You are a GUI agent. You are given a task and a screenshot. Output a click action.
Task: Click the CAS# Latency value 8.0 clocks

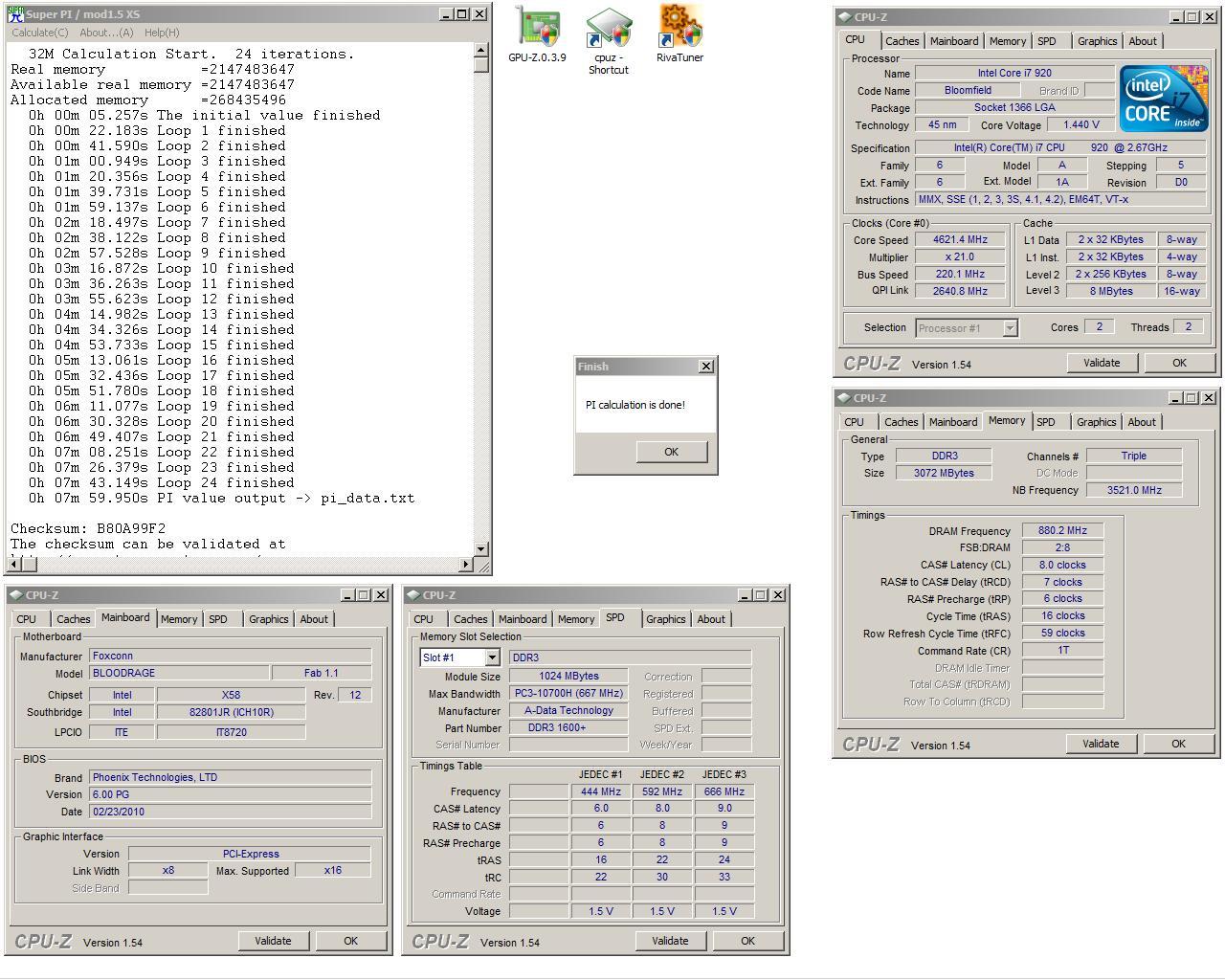pos(1062,565)
